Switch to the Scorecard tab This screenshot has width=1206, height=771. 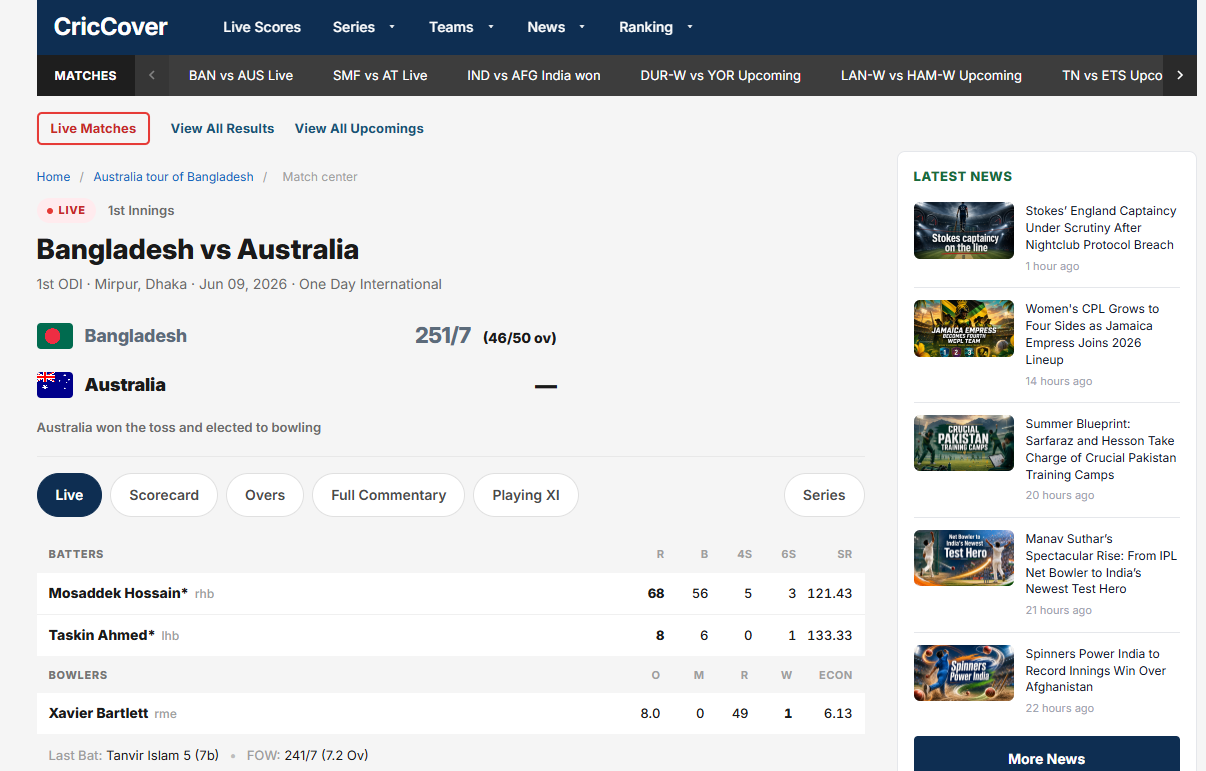point(164,495)
